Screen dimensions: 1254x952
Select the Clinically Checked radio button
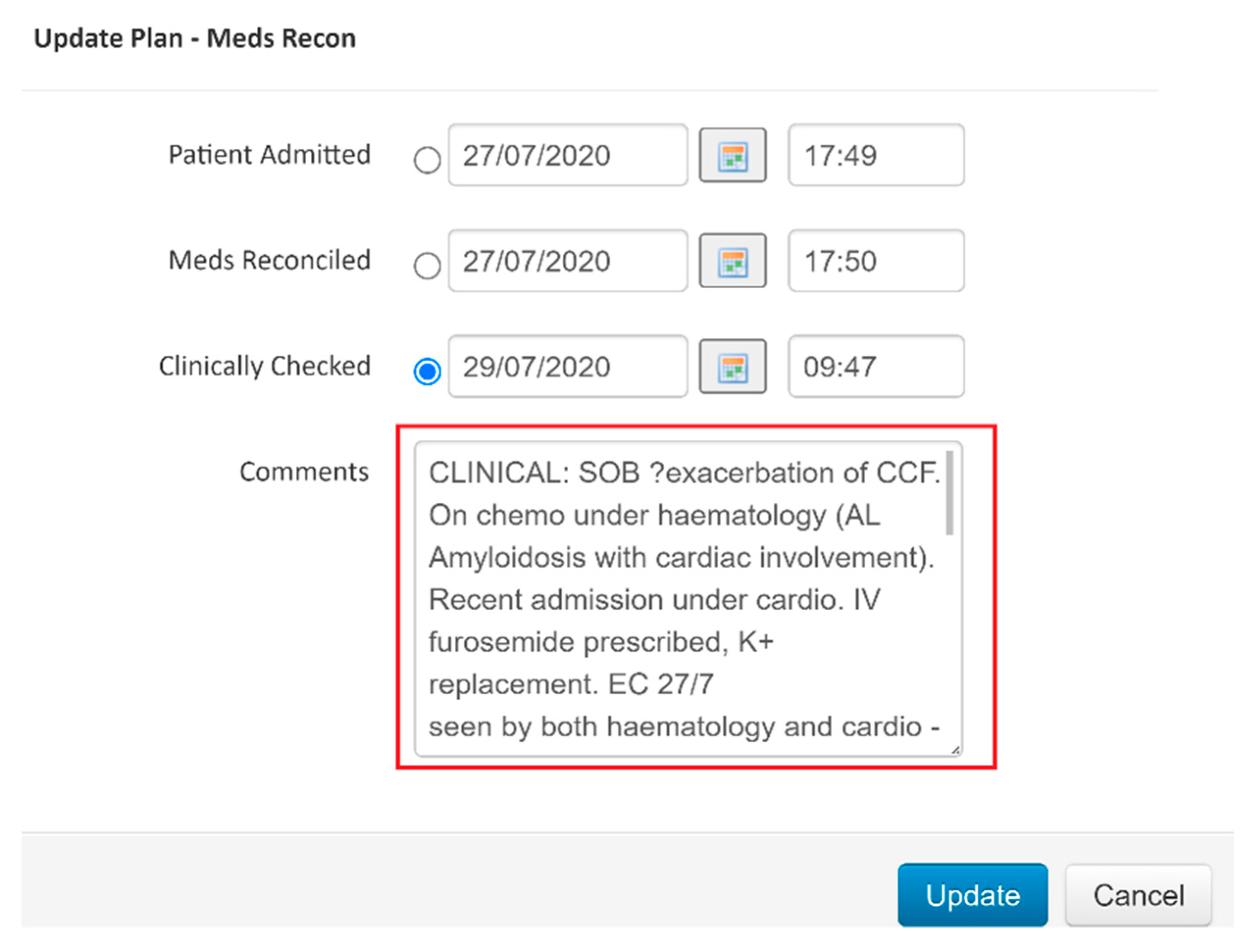[427, 372]
